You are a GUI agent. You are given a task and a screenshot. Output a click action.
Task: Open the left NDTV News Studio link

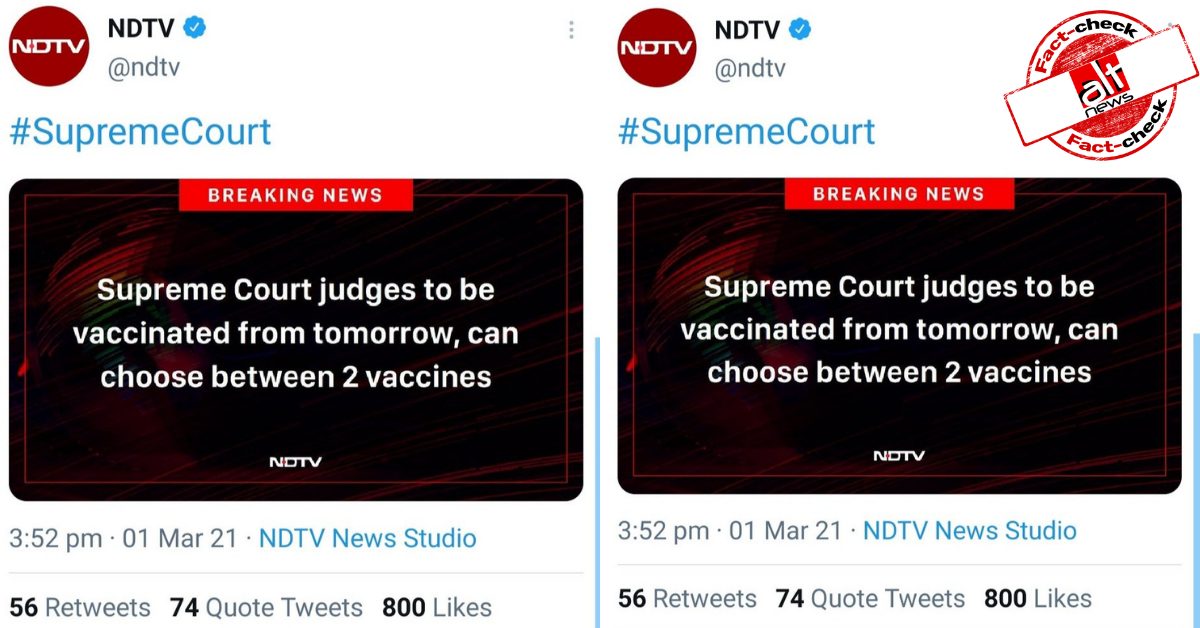[367, 539]
